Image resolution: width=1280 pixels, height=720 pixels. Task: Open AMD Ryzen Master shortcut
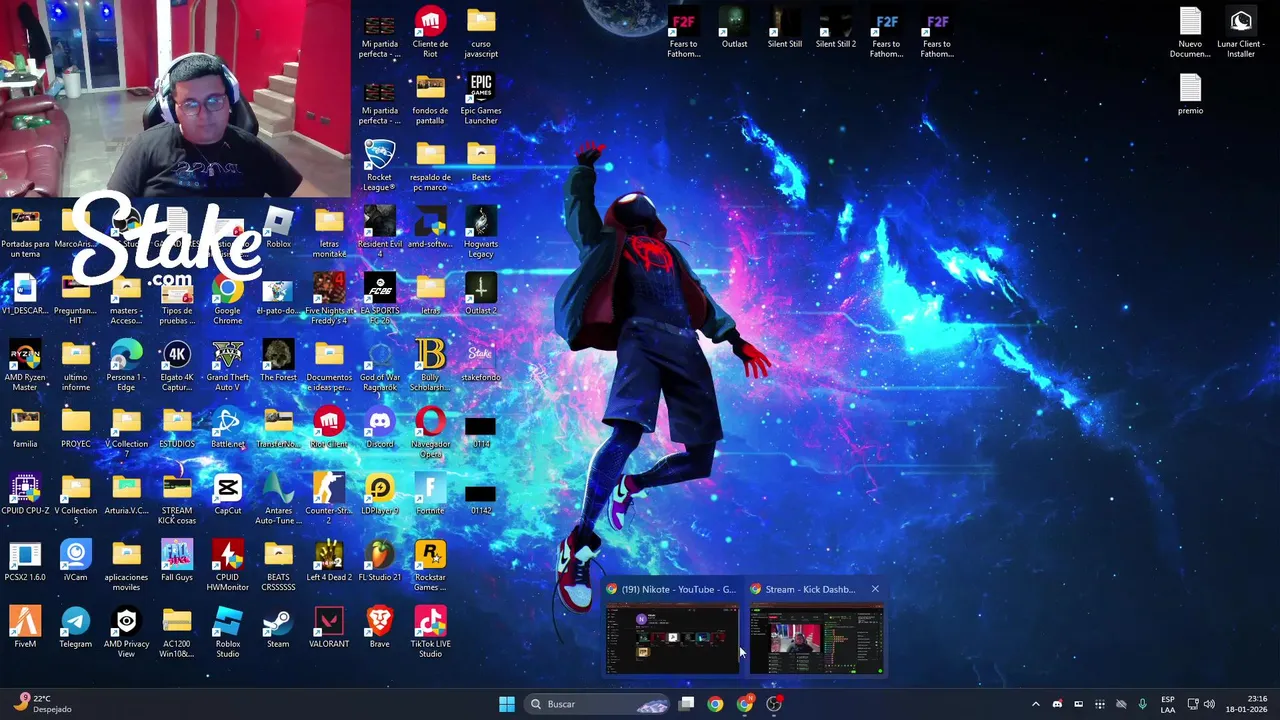coord(25,366)
